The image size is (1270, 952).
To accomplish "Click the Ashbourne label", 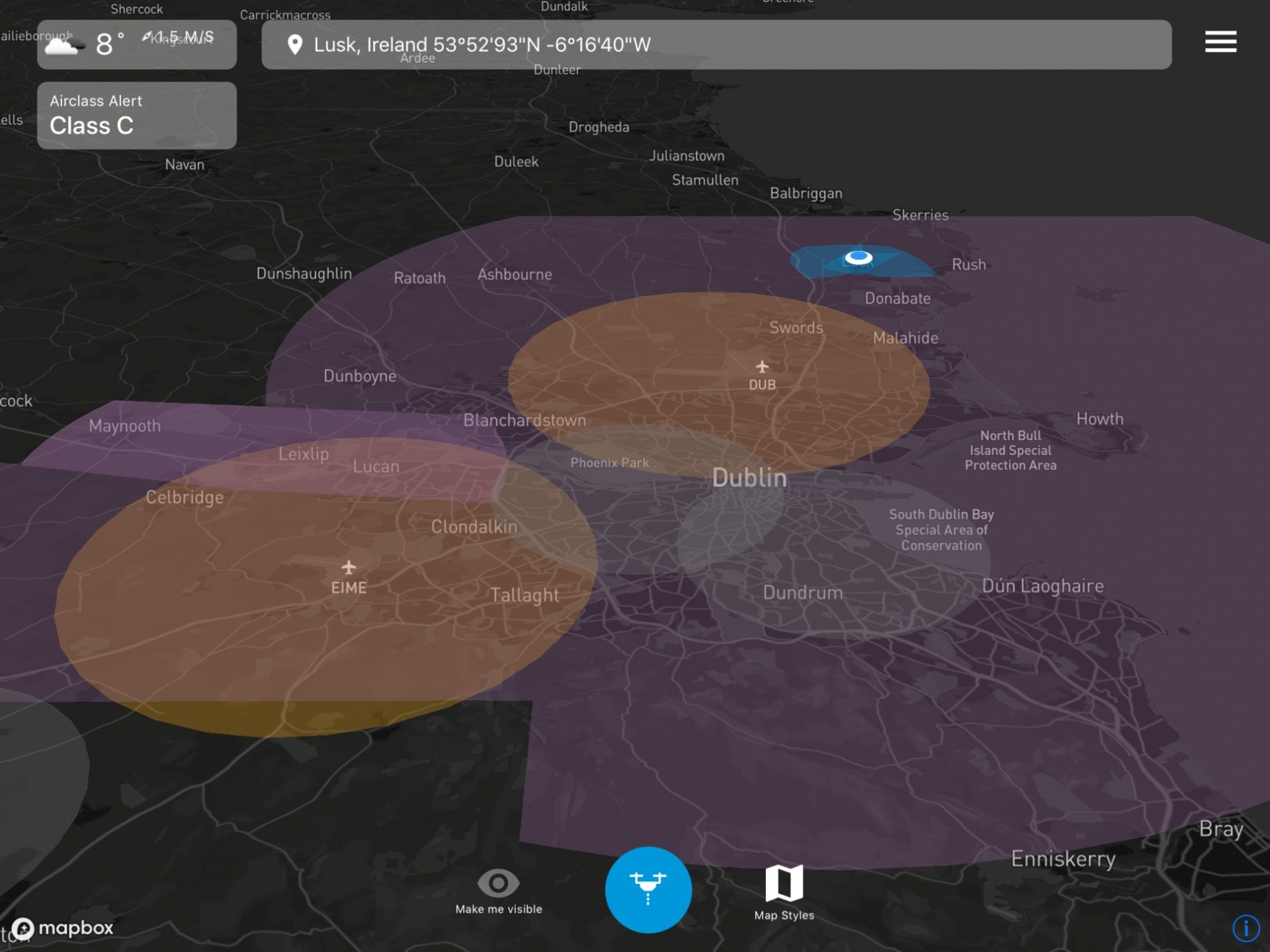I will coord(515,274).
